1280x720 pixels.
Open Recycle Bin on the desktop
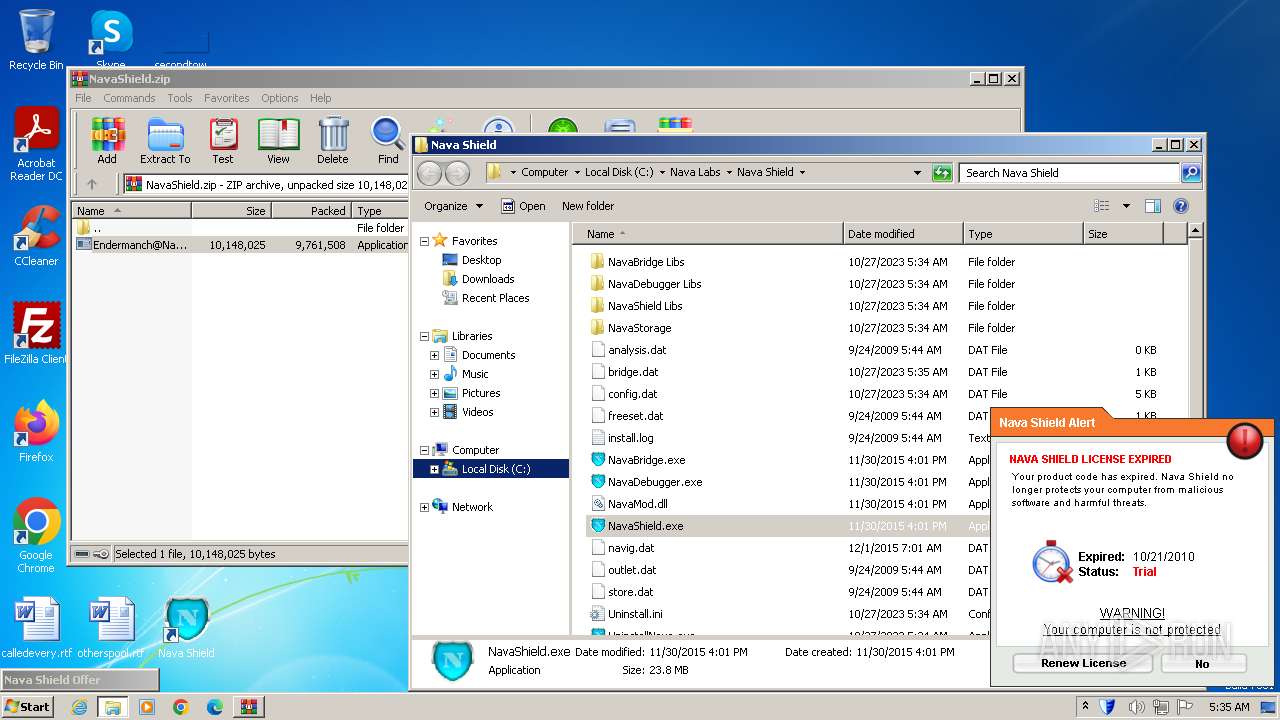point(36,40)
